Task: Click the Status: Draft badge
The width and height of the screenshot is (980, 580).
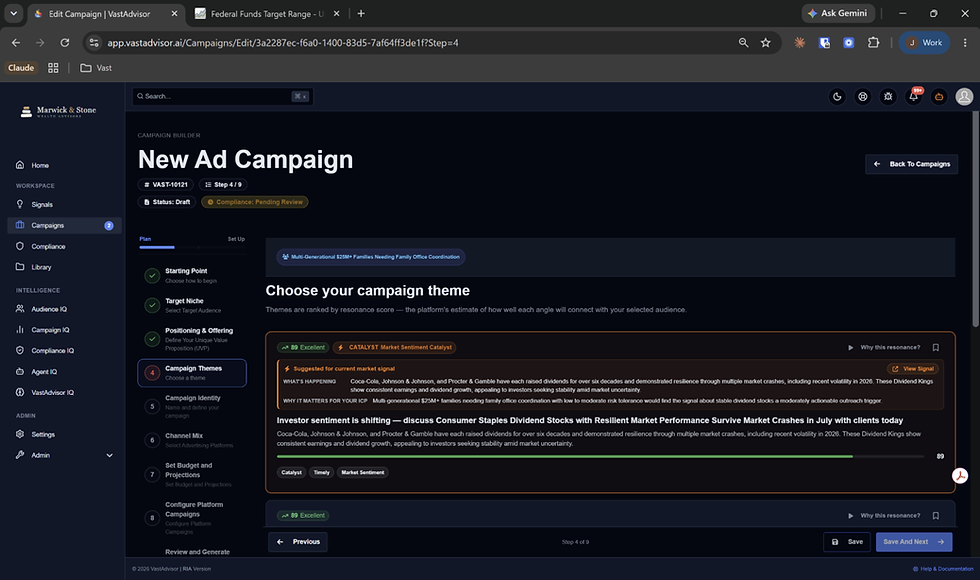Action: [167, 202]
